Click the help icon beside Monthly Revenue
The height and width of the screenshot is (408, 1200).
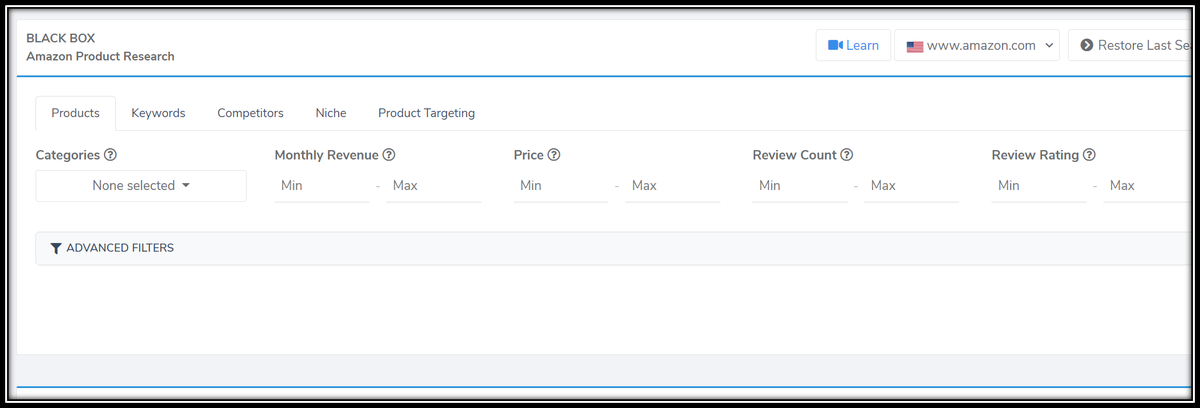pos(389,155)
